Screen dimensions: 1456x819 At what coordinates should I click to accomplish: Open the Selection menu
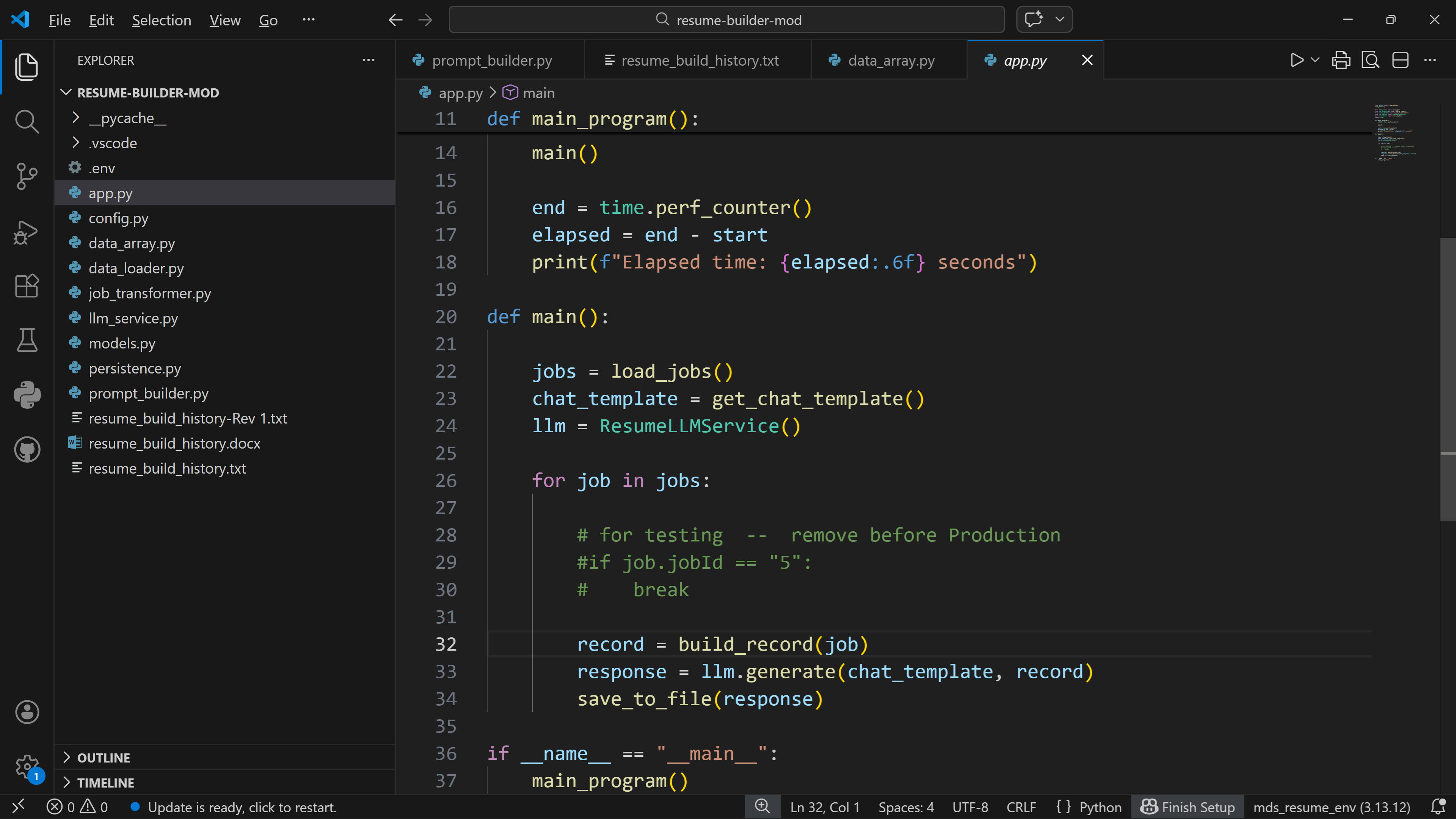(x=161, y=20)
